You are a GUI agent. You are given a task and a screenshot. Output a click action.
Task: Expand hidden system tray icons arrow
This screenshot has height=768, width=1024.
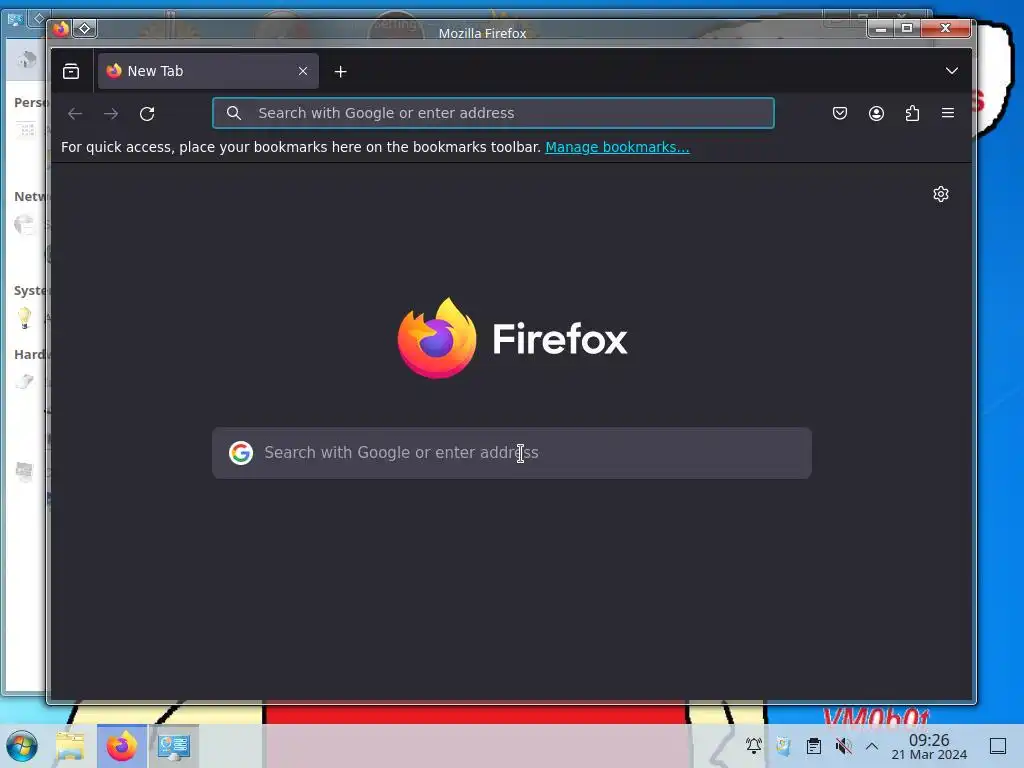pos(872,746)
